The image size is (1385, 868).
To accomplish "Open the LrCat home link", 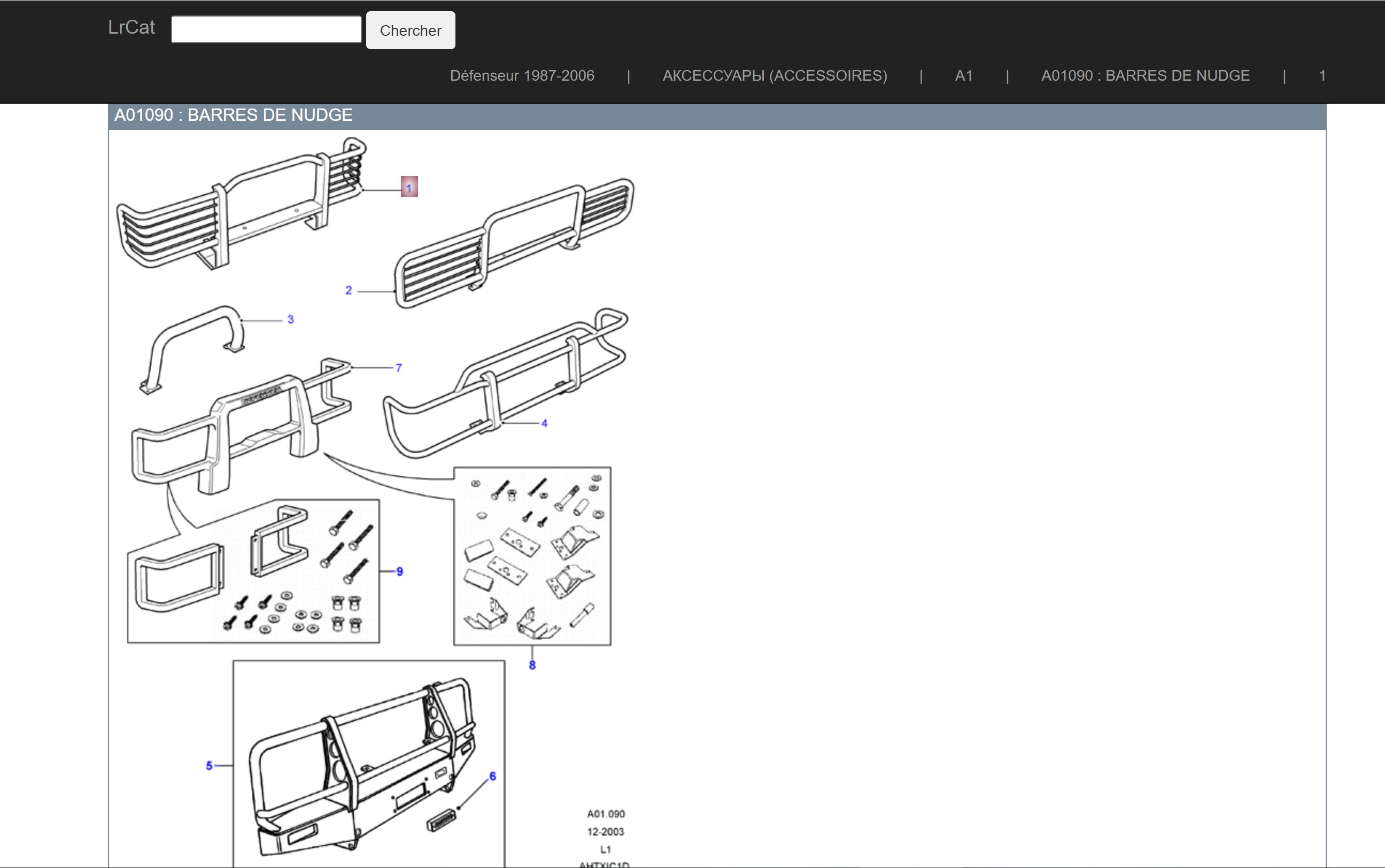I will coord(131,28).
